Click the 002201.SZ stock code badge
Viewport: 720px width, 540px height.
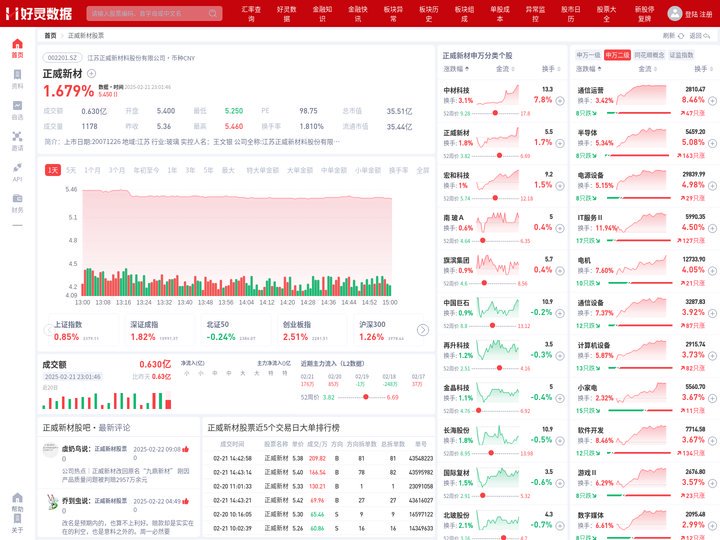62,58
